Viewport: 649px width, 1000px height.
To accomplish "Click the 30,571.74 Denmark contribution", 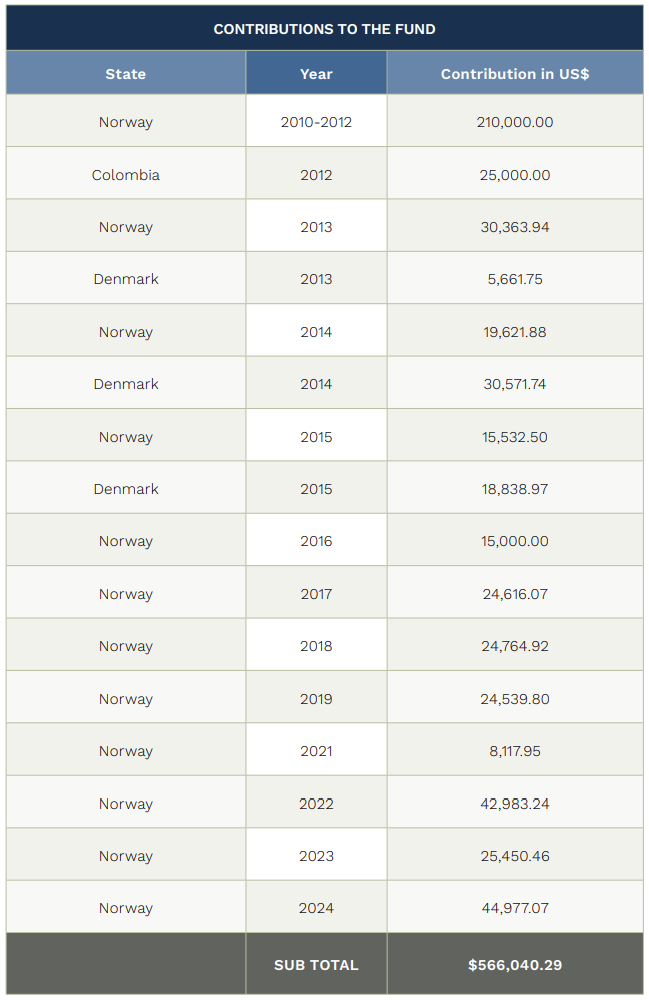I will 514,384.
